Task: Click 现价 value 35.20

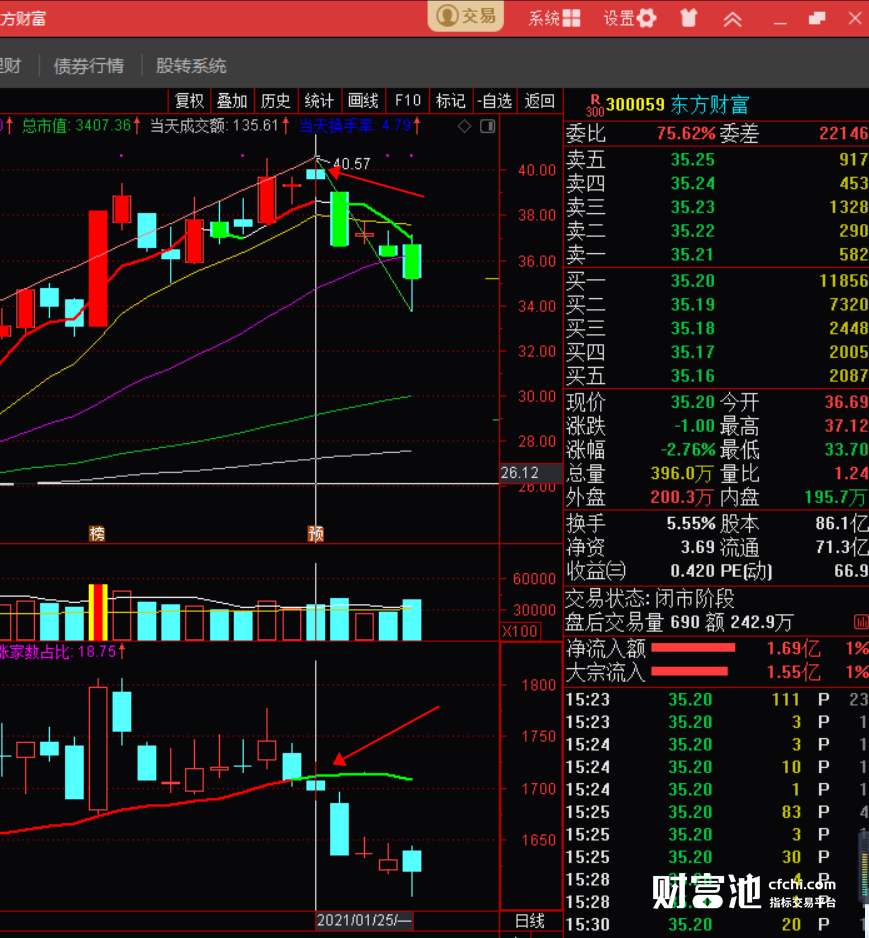Action: 693,402
